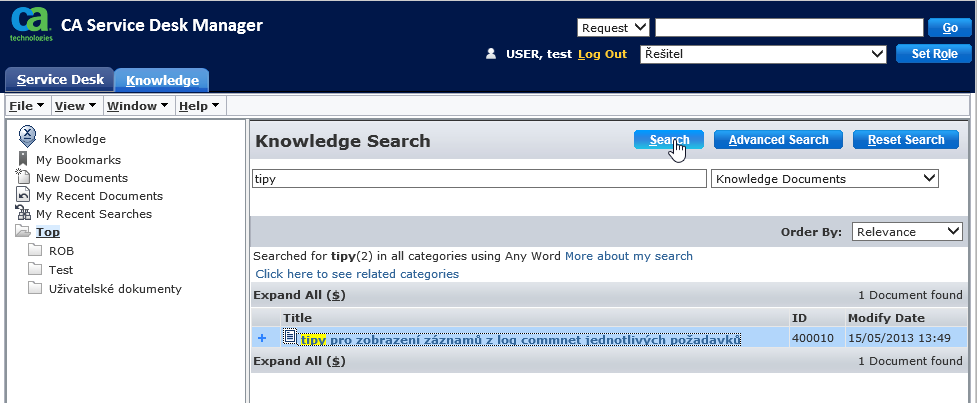Viewport: 977px width, 403px height.
Task: Click the My Bookmarks icon
Action: (23, 159)
